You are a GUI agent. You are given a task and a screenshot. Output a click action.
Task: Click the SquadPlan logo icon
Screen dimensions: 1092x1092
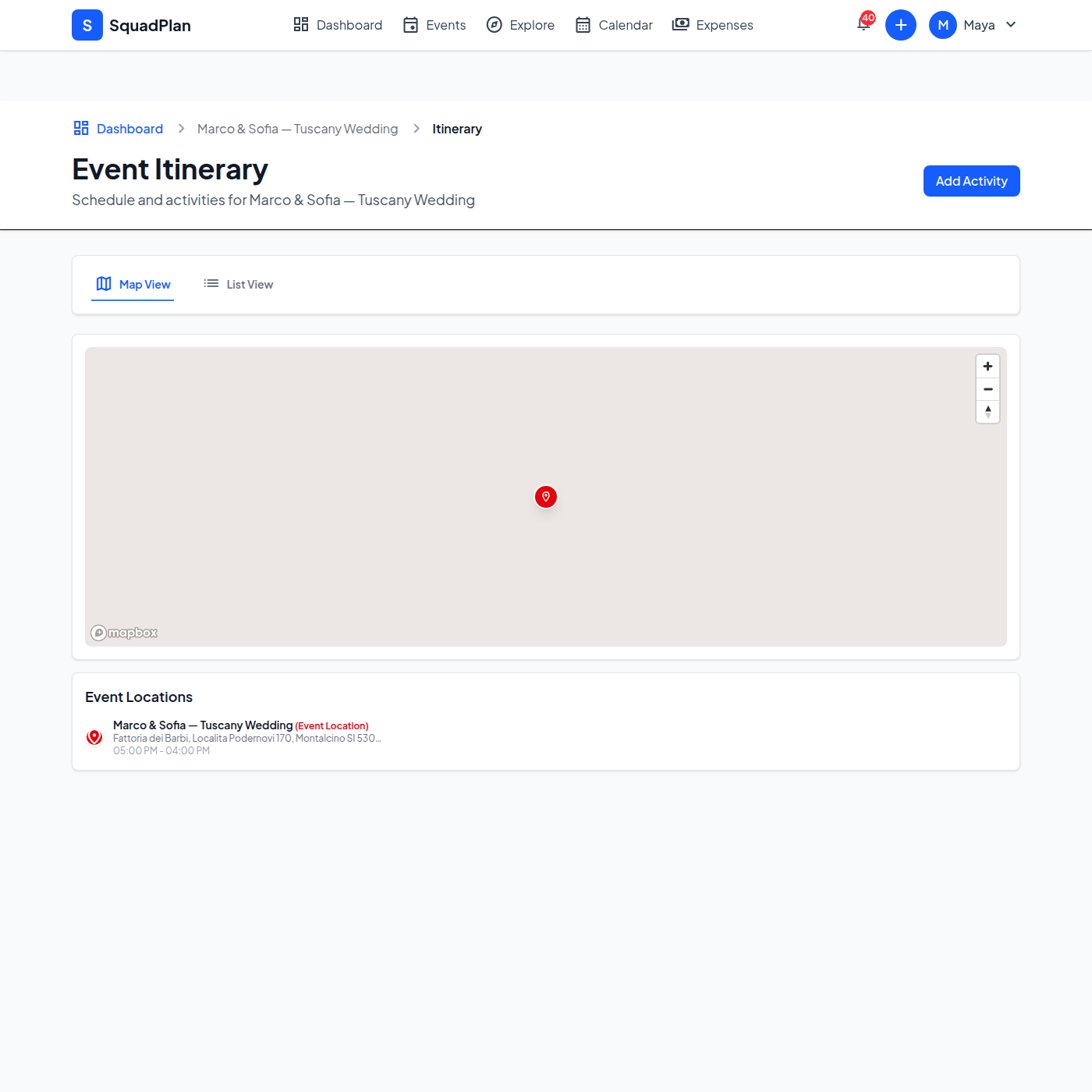coord(87,25)
